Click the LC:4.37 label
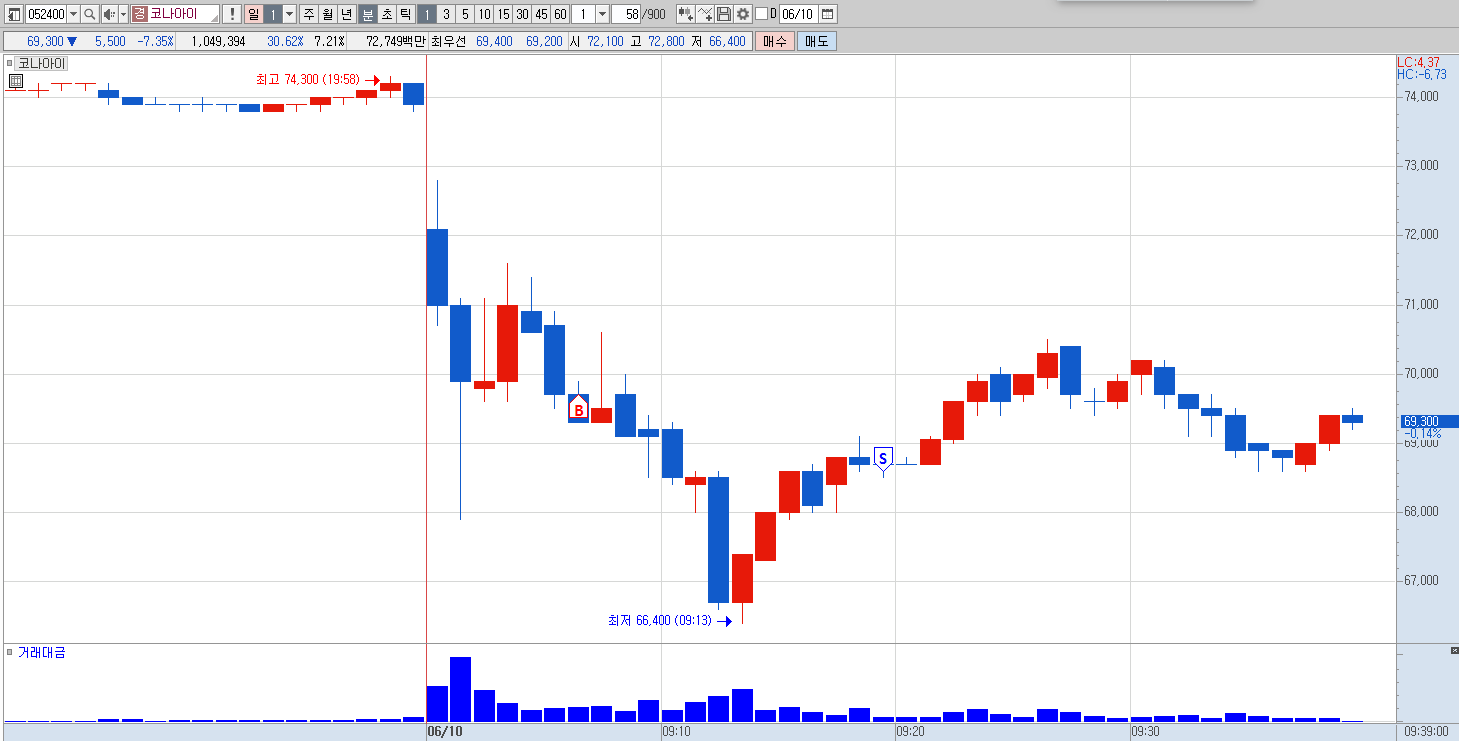This screenshot has width=1459, height=741. (1418, 62)
